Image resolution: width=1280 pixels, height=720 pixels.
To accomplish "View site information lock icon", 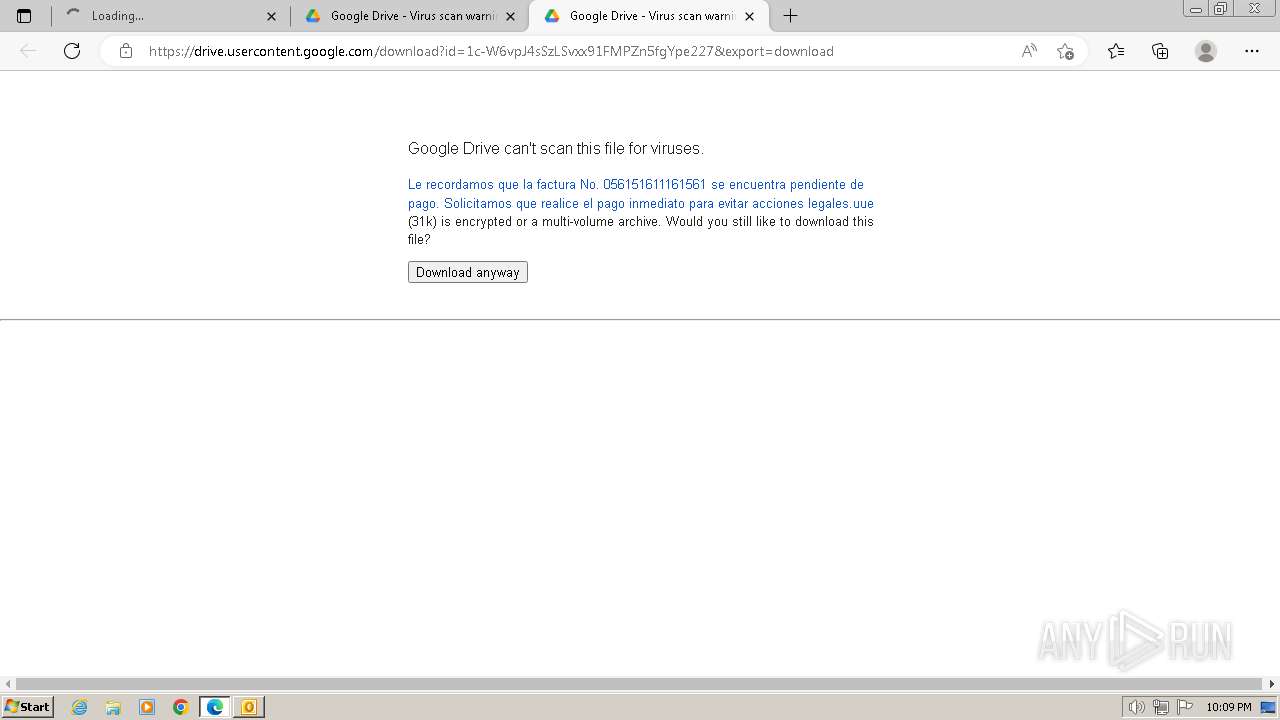I will coord(125,51).
